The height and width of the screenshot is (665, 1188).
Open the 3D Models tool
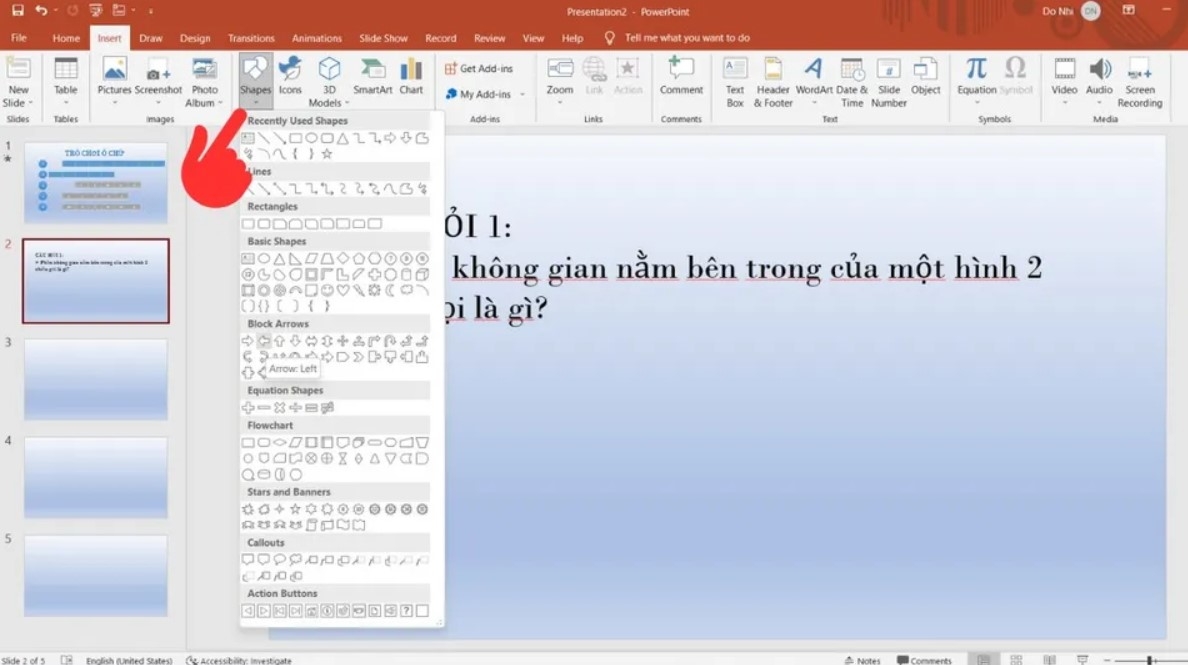point(329,81)
